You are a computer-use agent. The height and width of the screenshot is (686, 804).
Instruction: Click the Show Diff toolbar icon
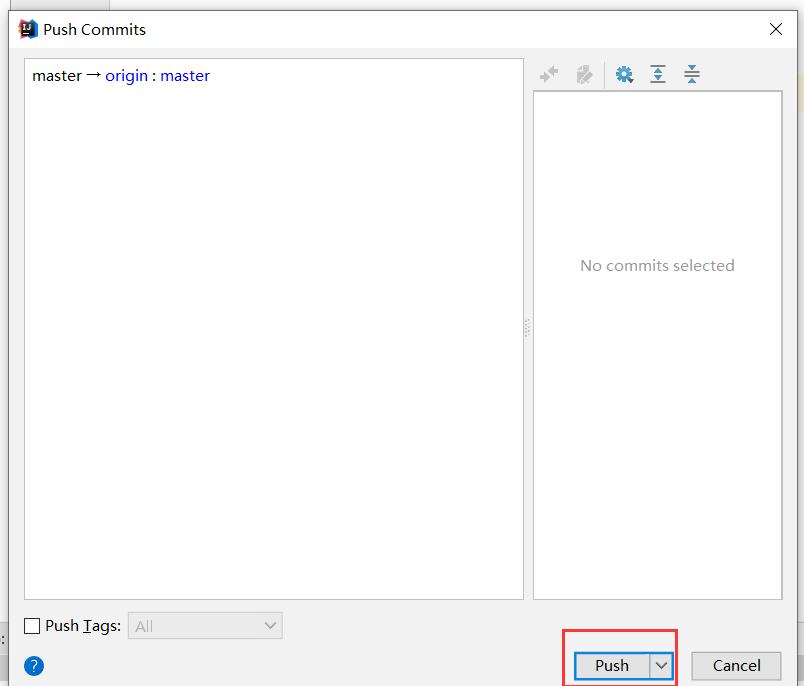[x=549, y=74]
